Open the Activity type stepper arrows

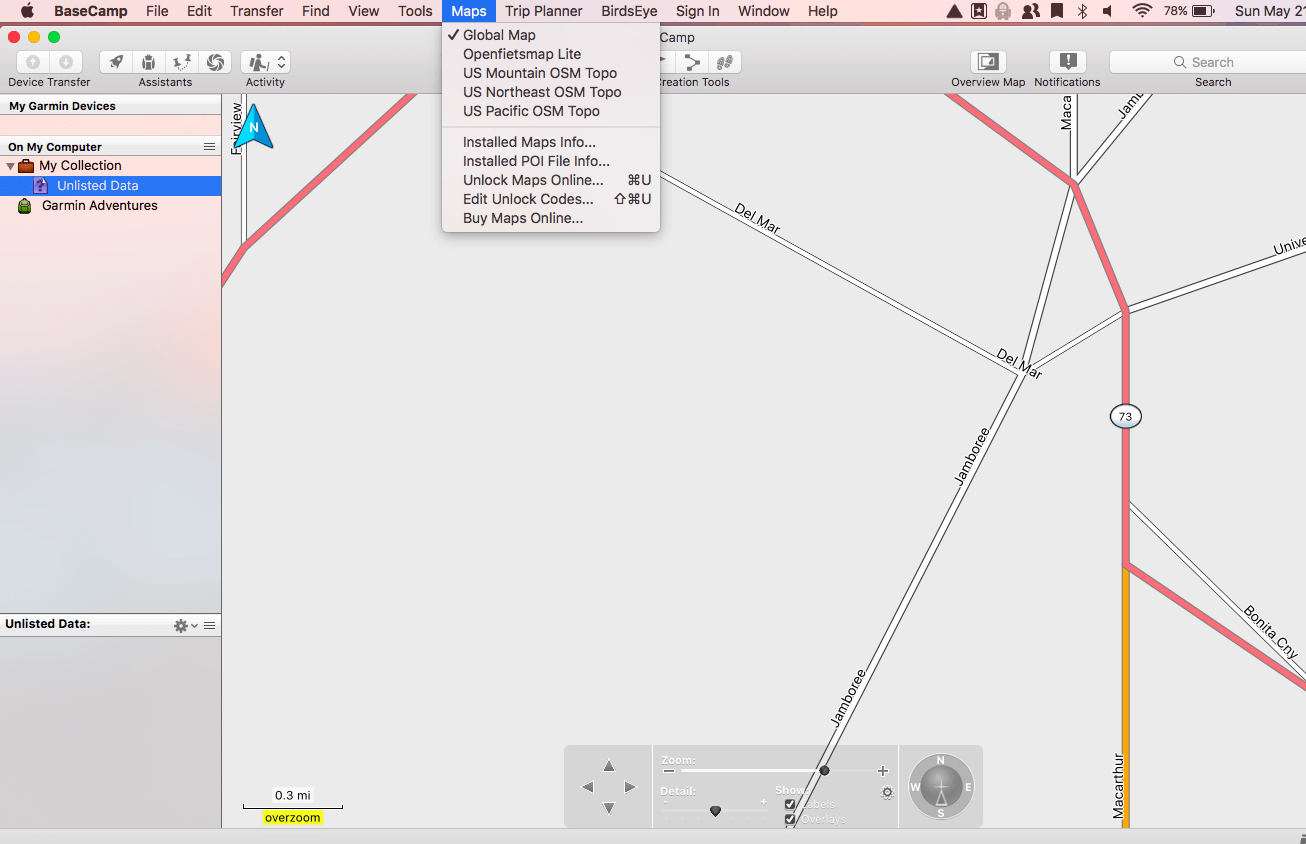tap(281, 62)
